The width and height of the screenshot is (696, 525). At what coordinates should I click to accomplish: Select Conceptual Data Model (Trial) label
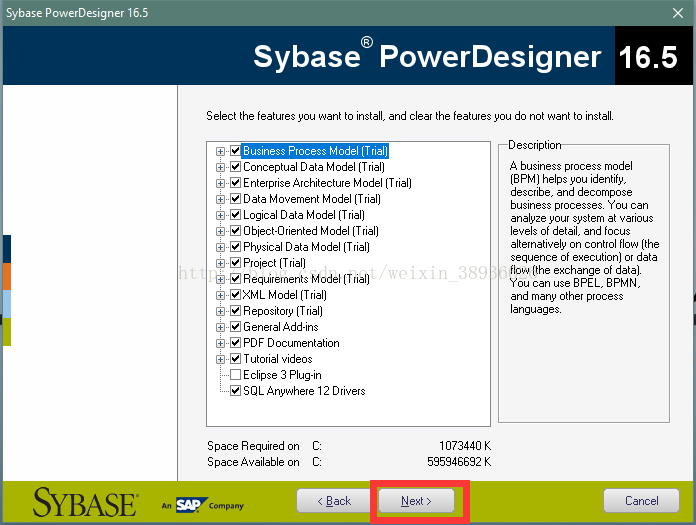point(314,167)
